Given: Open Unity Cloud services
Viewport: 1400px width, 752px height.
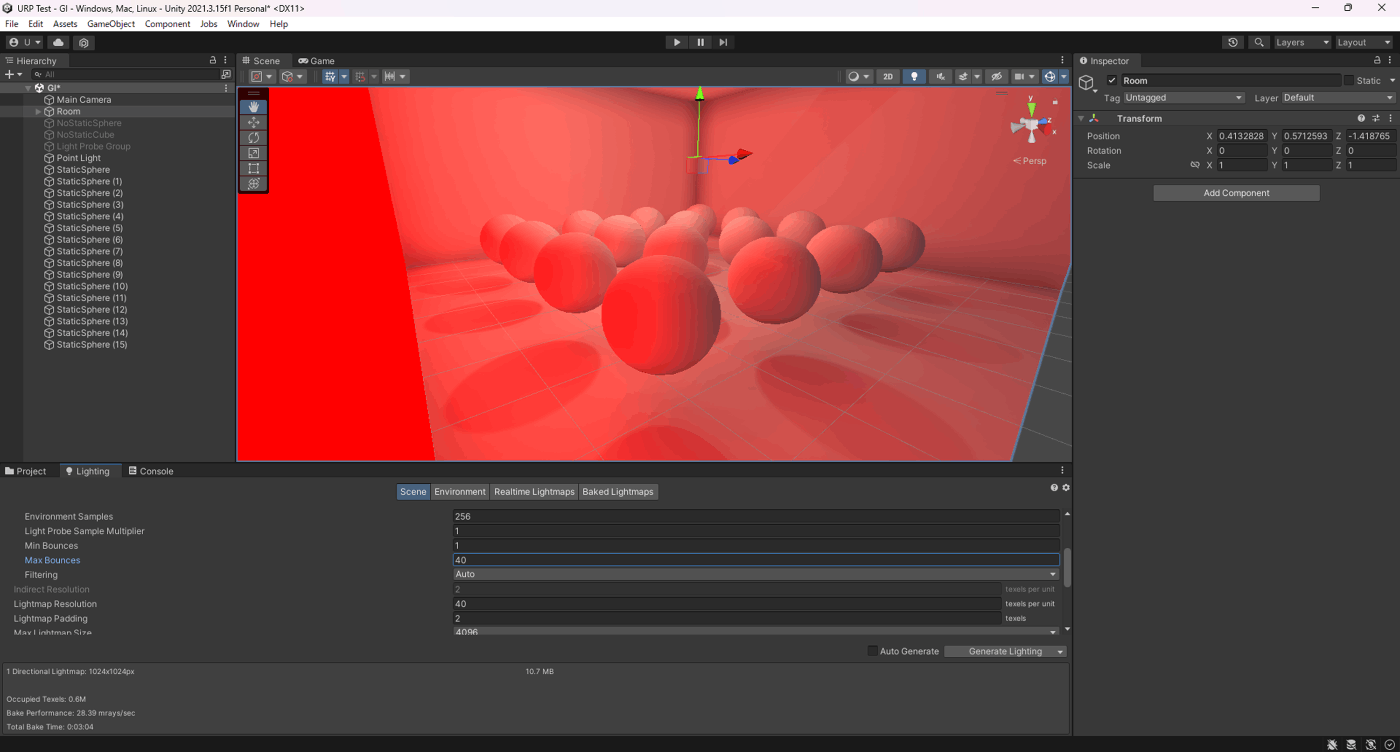Looking at the screenshot, I should click(x=58, y=42).
